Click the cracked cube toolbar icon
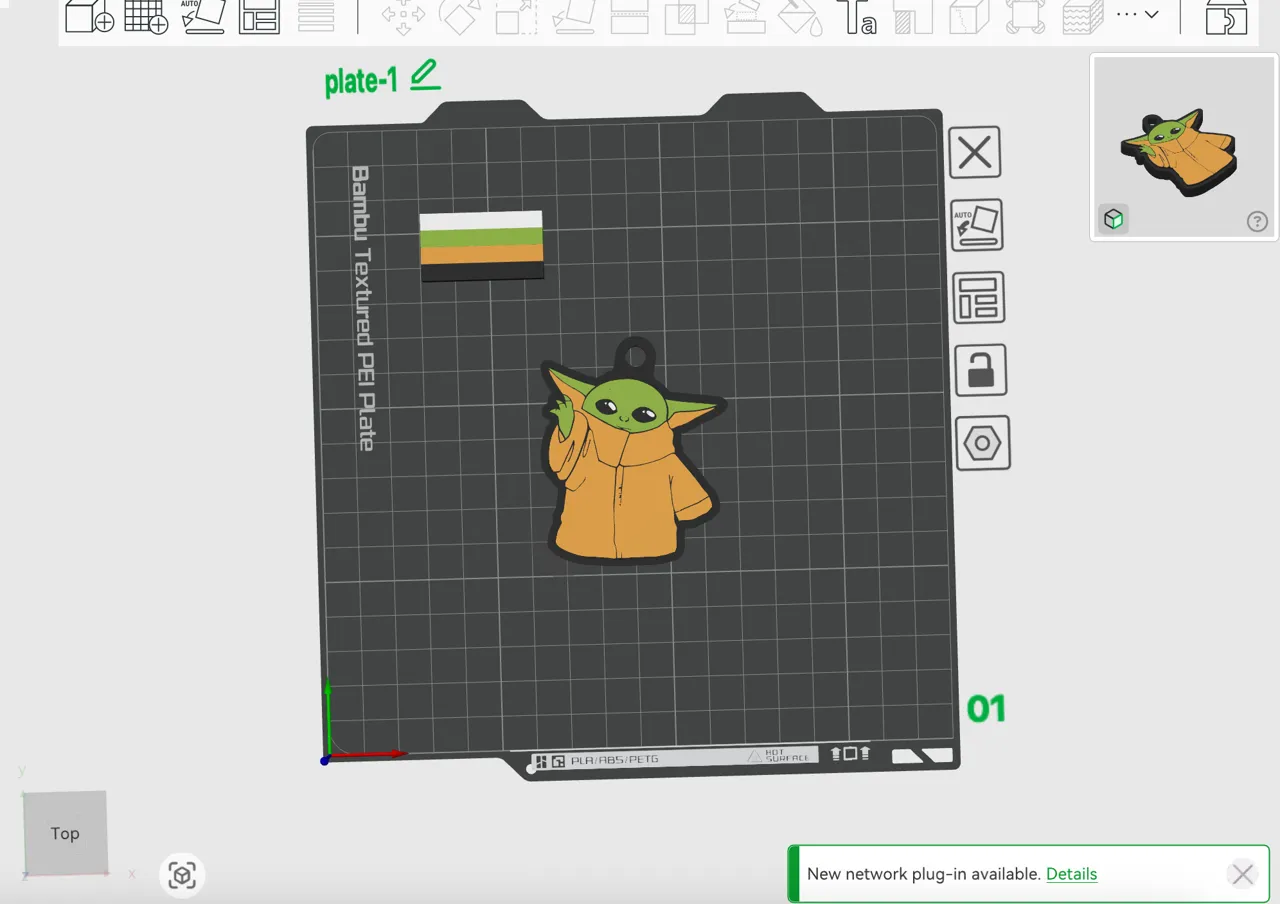This screenshot has width=1280, height=904. click(969, 17)
